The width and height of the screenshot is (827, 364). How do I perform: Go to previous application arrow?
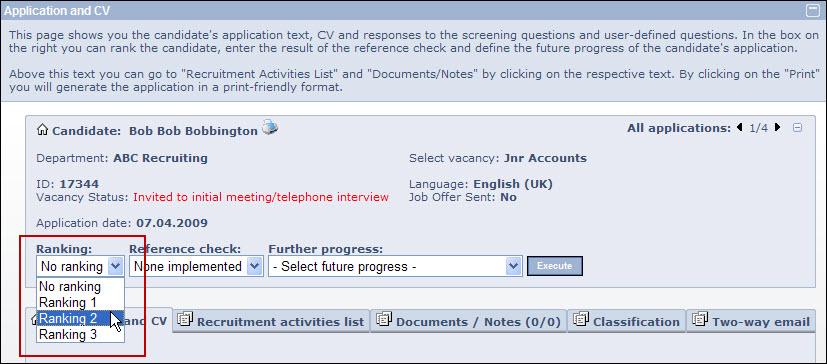pos(739,128)
